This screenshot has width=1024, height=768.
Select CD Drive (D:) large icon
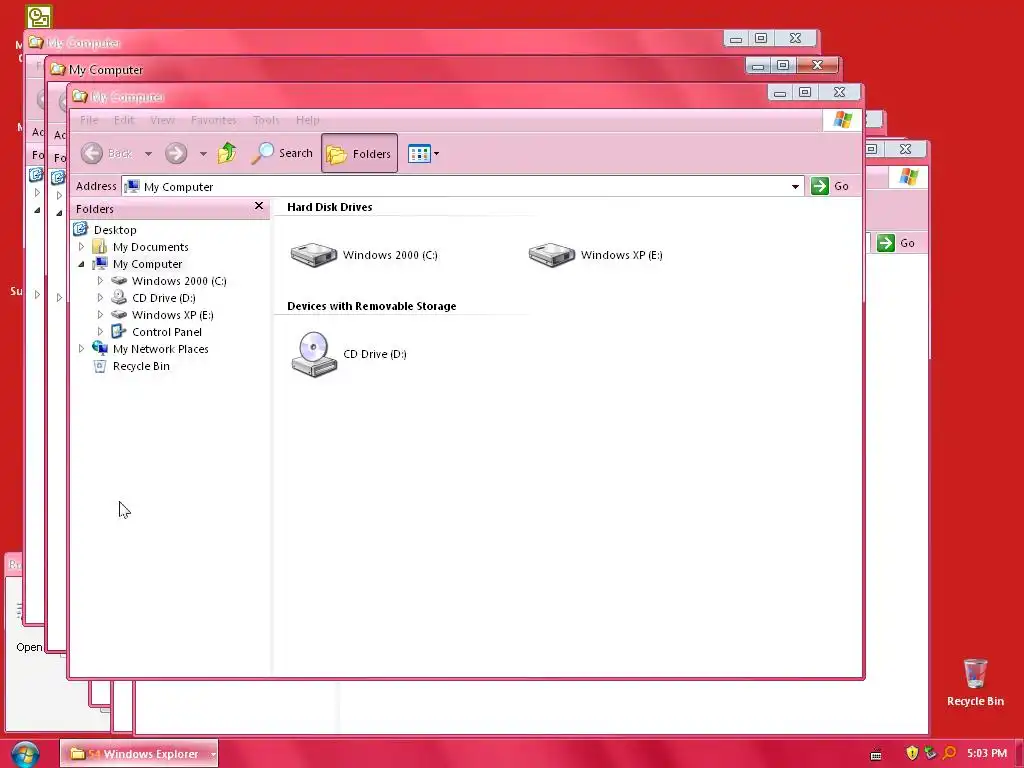point(314,354)
